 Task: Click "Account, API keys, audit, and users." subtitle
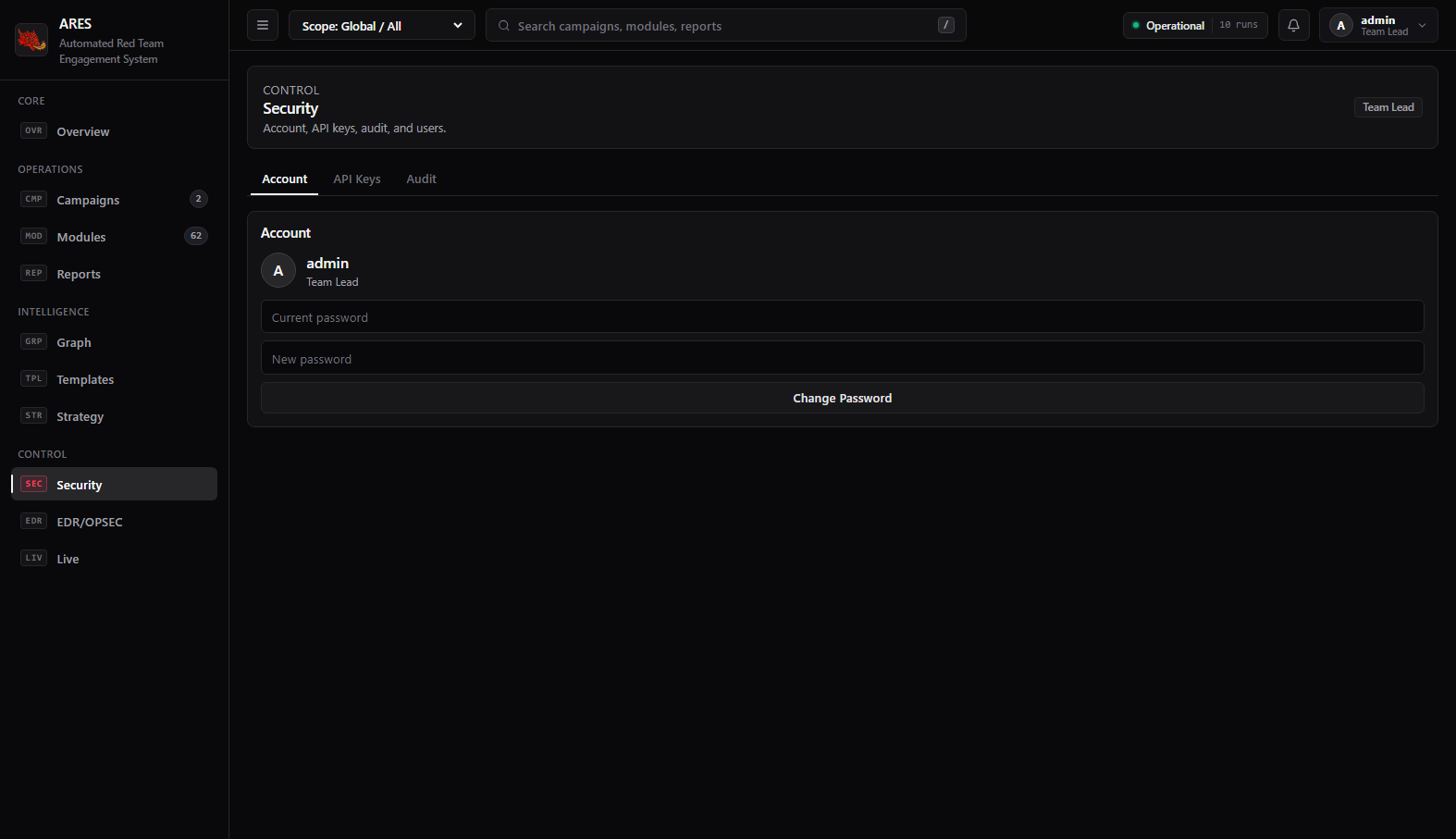354,129
